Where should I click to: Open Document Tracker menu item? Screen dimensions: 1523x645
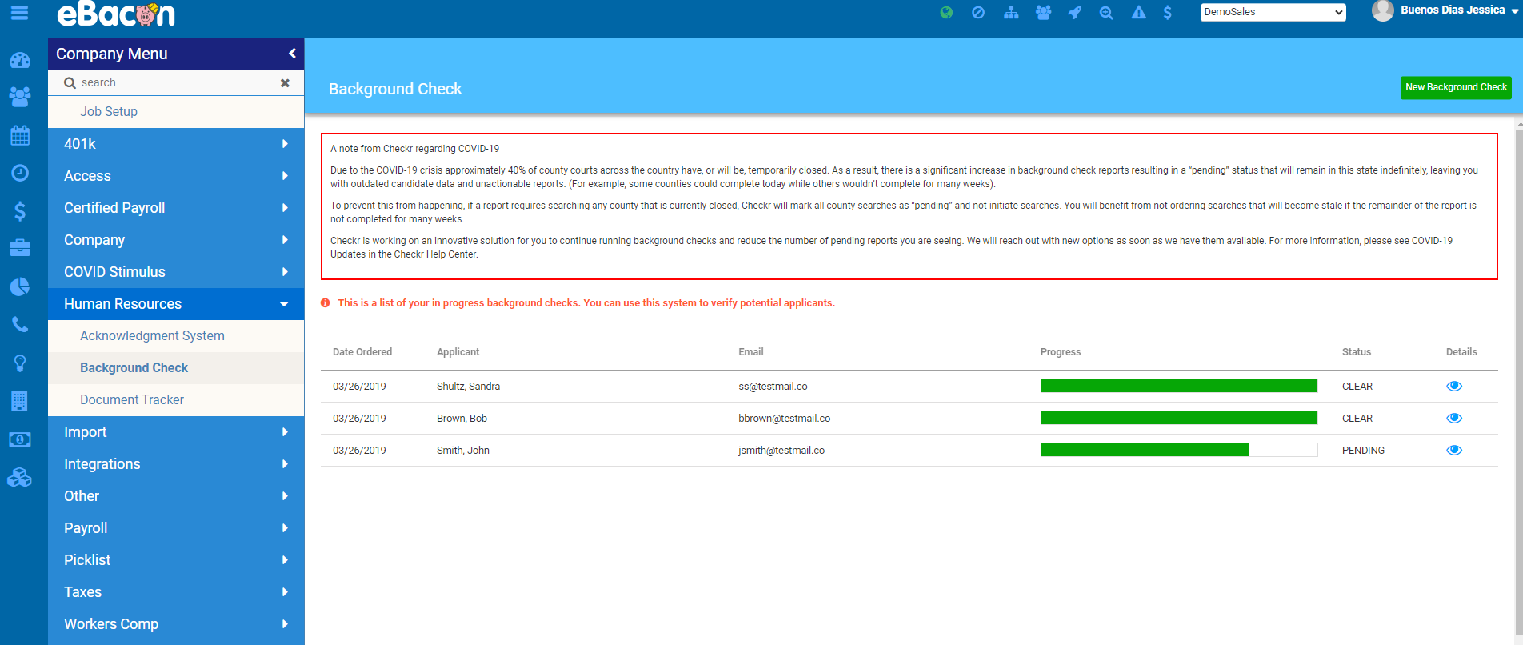176,400
